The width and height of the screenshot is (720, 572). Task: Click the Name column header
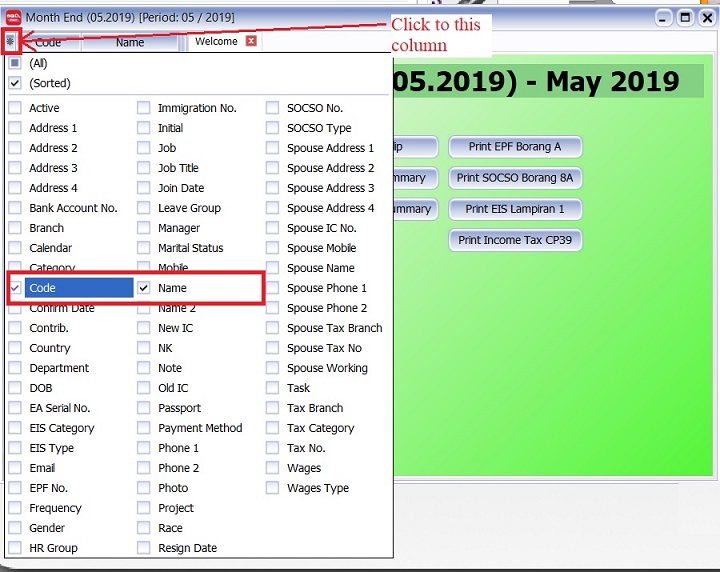[130, 42]
